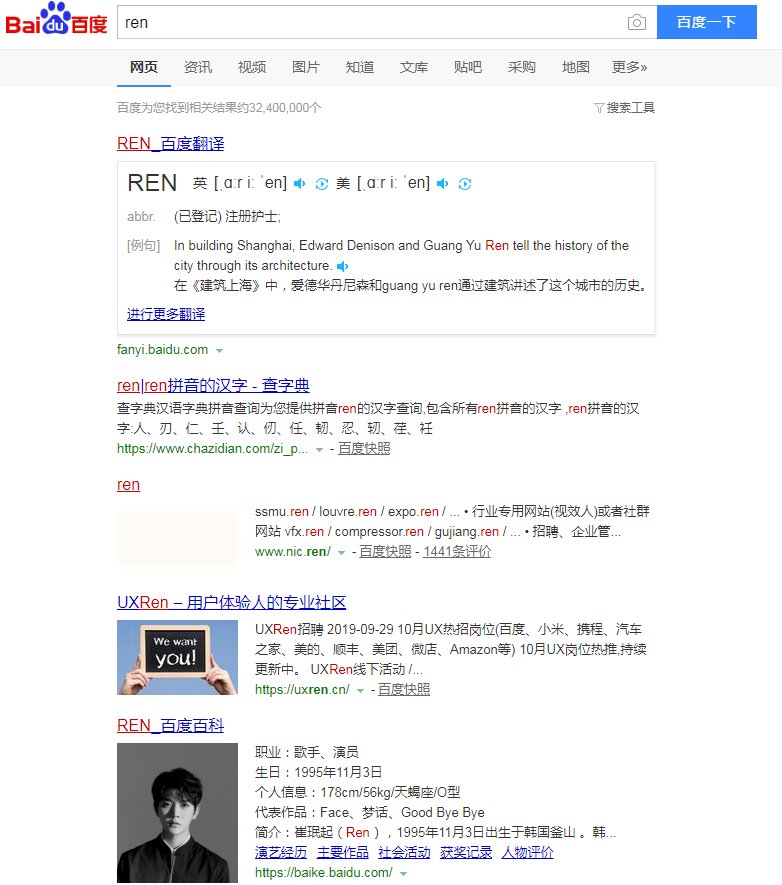
Task: Expand dropdown arrow next to www.nic.ren/
Action: [341, 553]
